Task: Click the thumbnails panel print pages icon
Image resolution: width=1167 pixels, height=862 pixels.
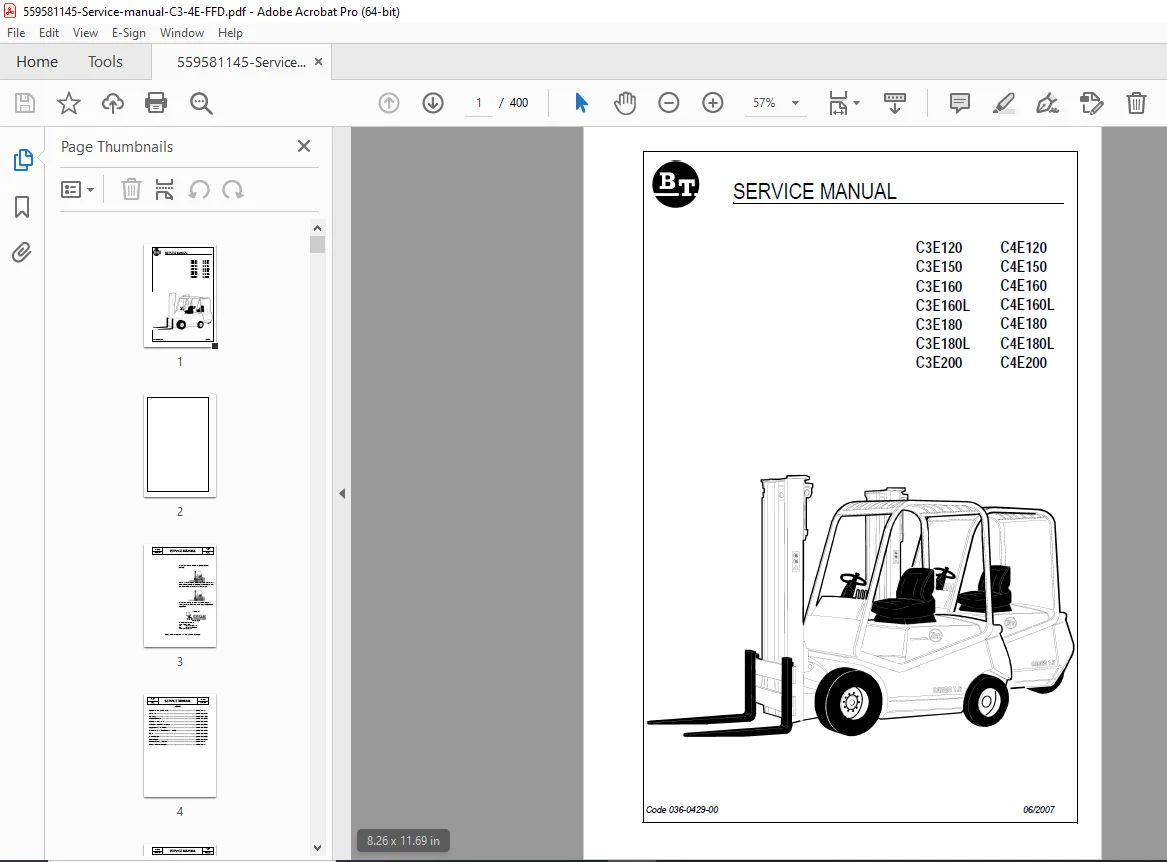Action: (x=164, y=190)
